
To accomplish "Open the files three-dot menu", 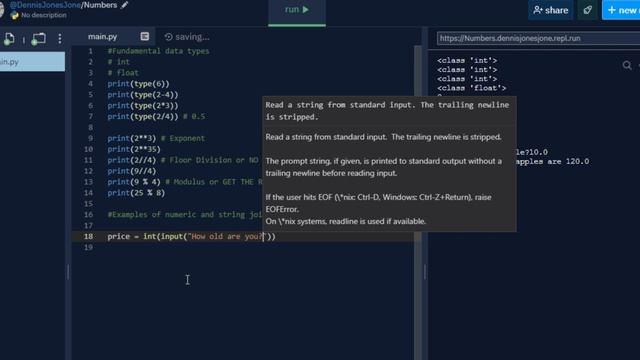I will click(60, 39).
